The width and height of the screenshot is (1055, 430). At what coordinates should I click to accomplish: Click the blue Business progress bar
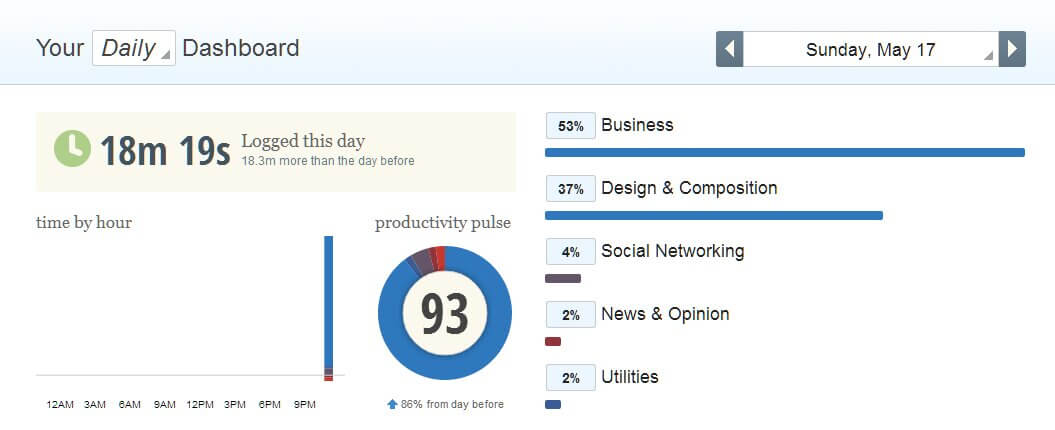(784, 153)
